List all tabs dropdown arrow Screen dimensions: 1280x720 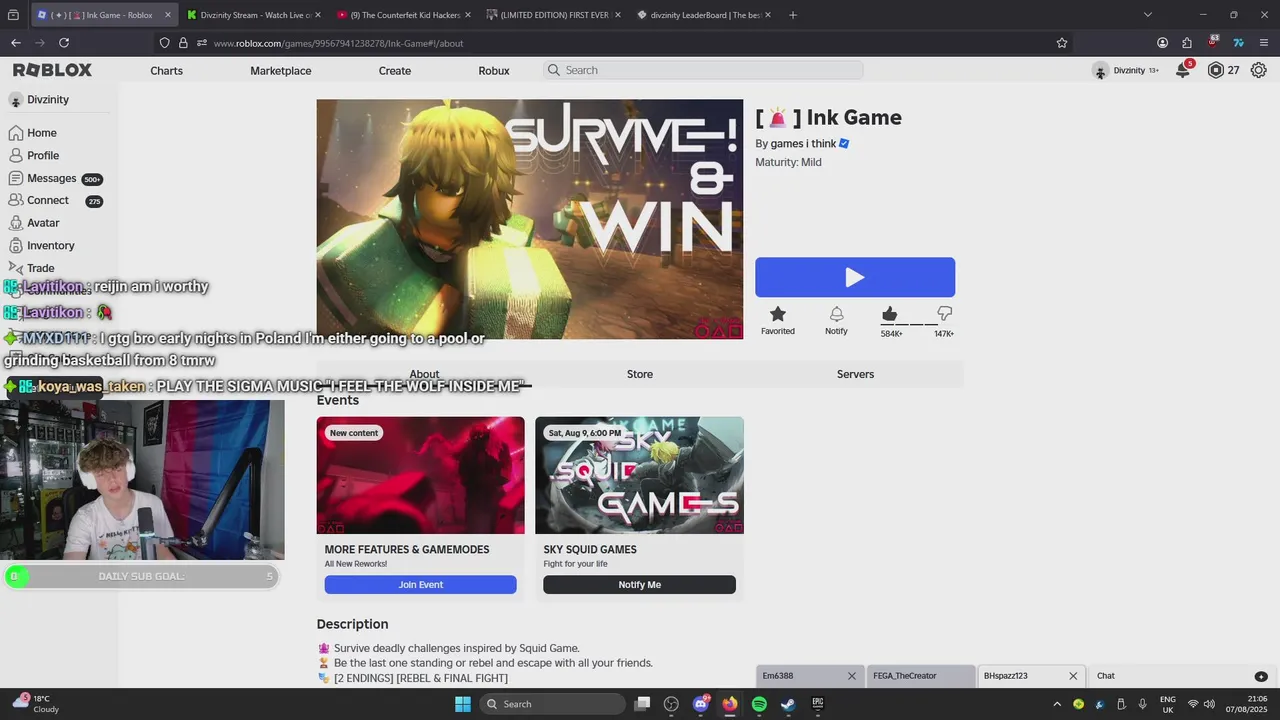tap(1147, 15)
